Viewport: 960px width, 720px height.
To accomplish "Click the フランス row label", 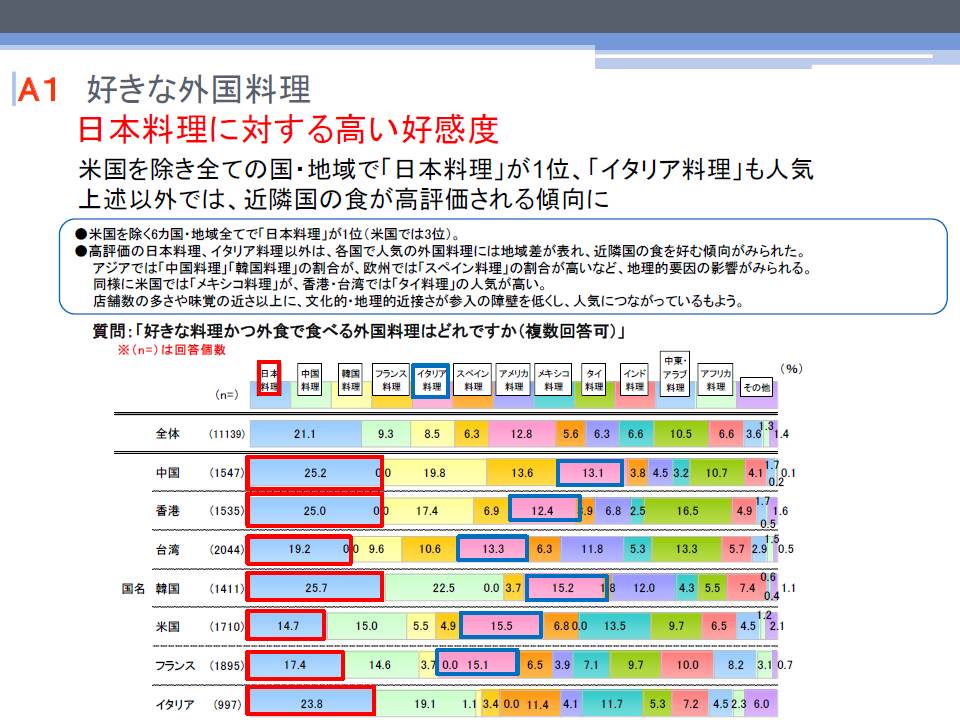I will 174,665.
